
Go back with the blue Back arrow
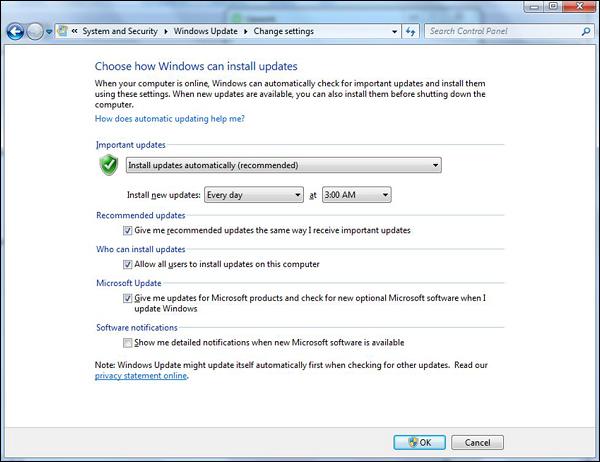point(15,31)
